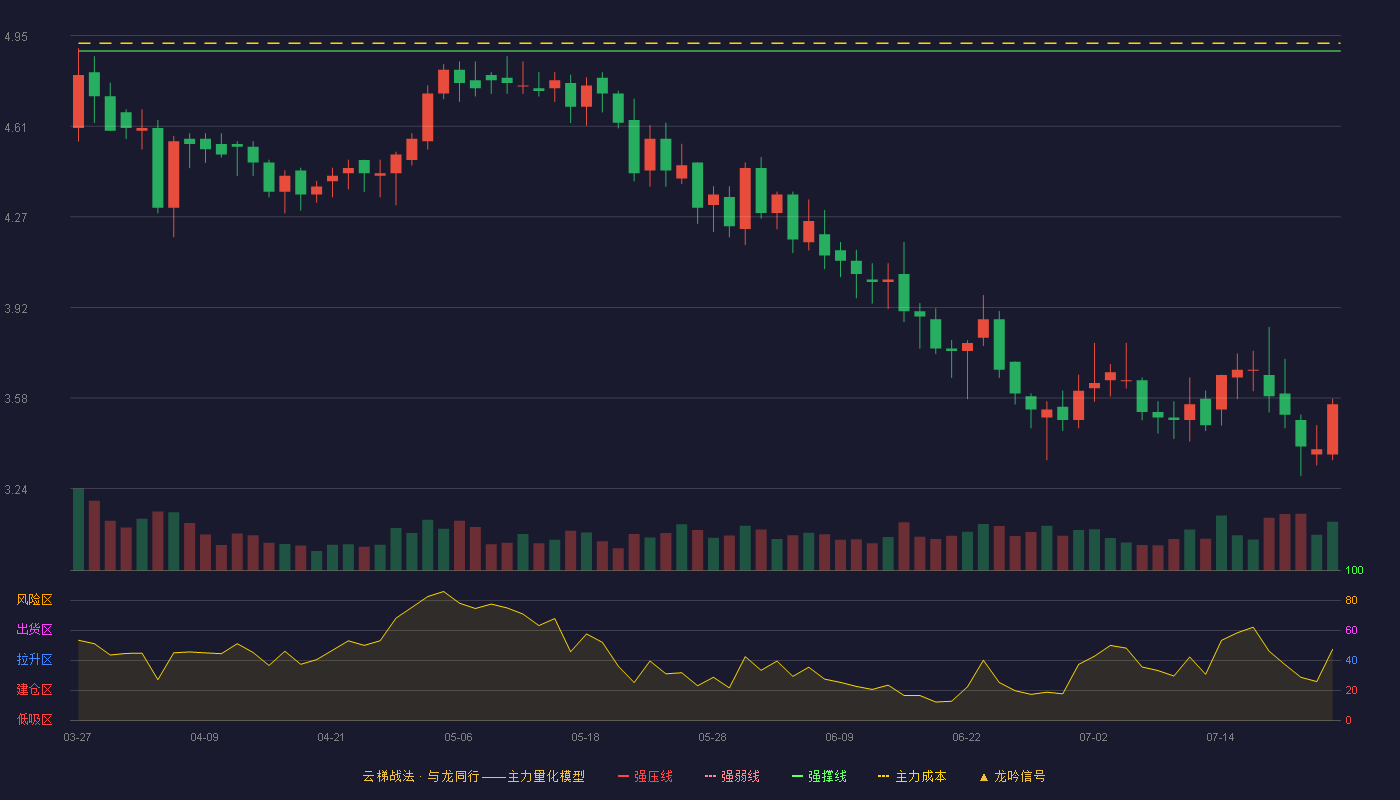
Task: Toggle the 主力成本 legend entry
Action: (x=912, y=776)
